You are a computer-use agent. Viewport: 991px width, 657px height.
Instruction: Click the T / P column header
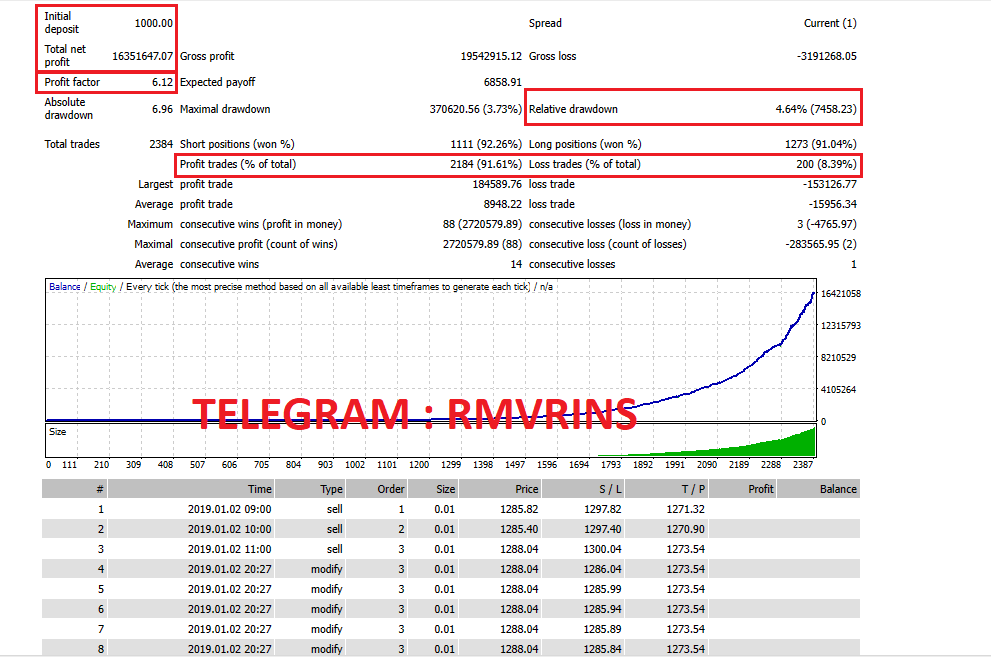(667, 489)
